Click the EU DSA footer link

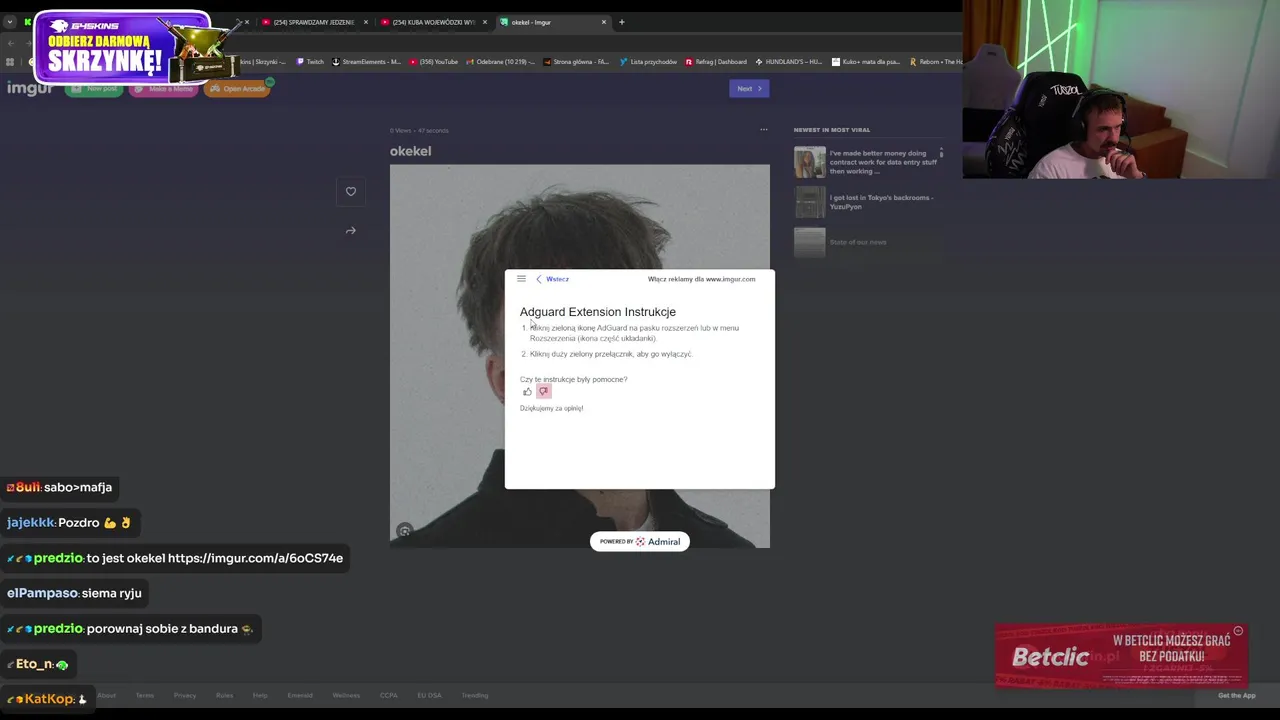(x=429, y=695)
